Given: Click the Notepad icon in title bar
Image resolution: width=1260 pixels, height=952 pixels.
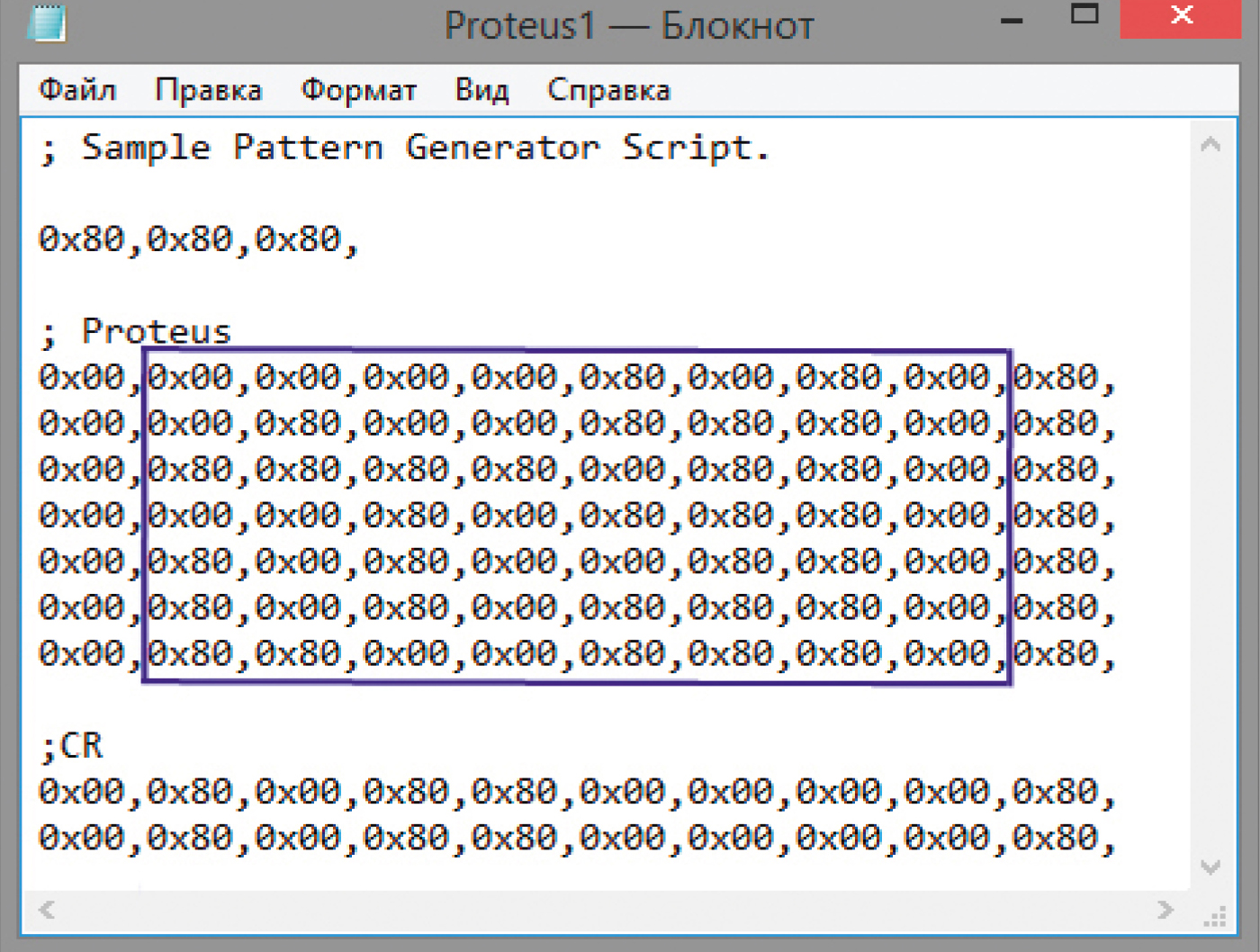Looking at the screenshot, I should tap(46, 23).
